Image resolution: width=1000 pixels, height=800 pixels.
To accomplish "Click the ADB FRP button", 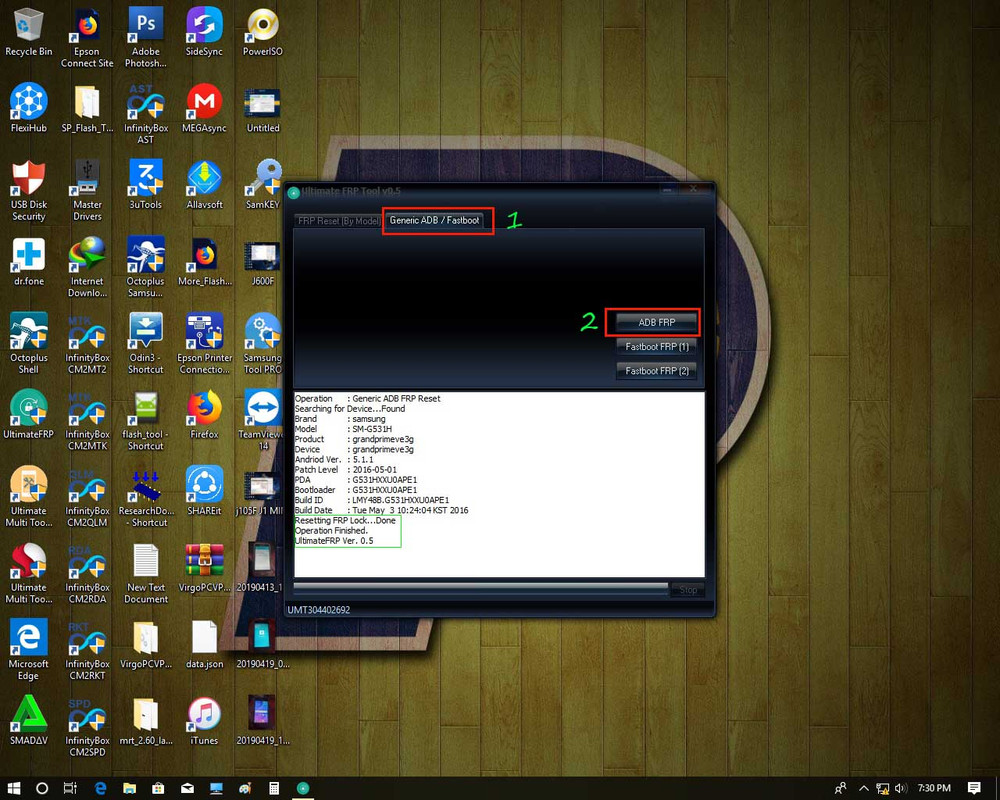I will pos(656,322).
